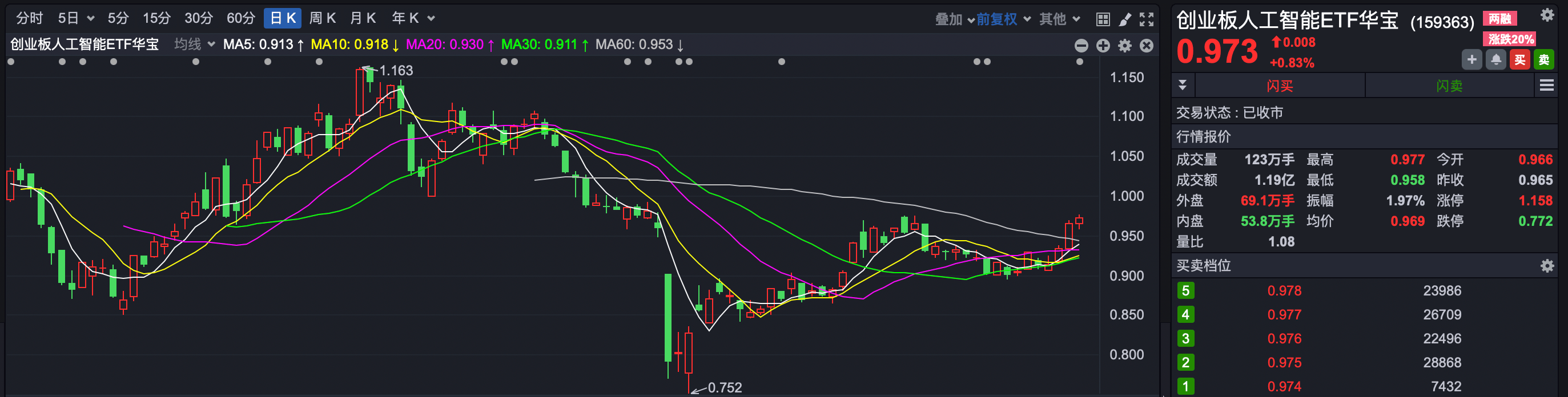
Task: Click the price alert bell icon
Action: click(1495, 59)
